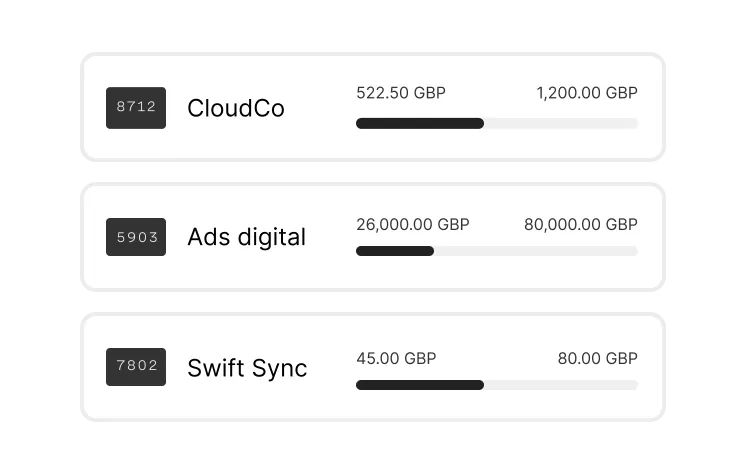
Task: Select the 80,000.00 GBP limit amount
Action: tap(581, 224)
